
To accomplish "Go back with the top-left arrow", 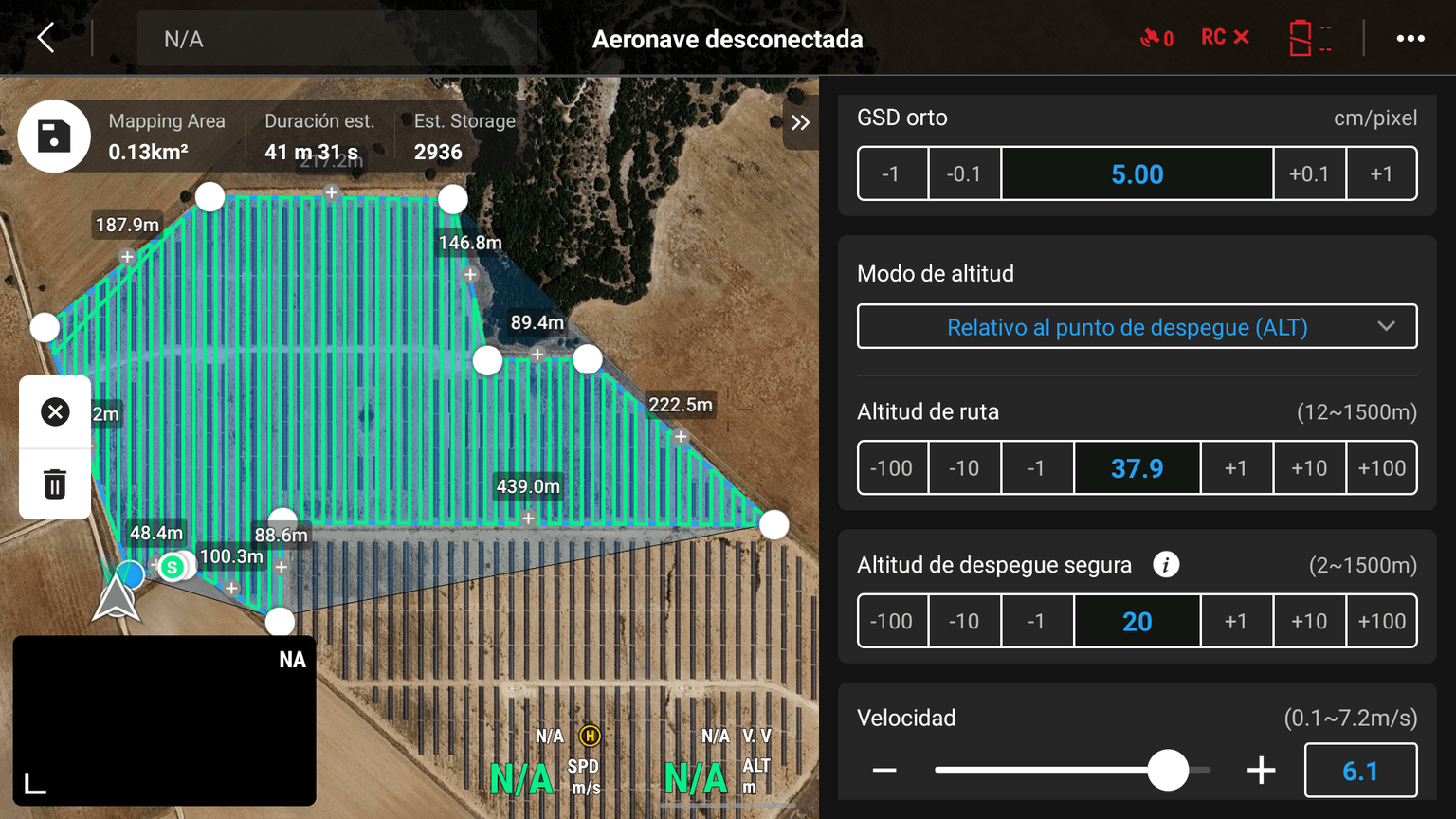I will pyautogui.click(x=45, y=38).
